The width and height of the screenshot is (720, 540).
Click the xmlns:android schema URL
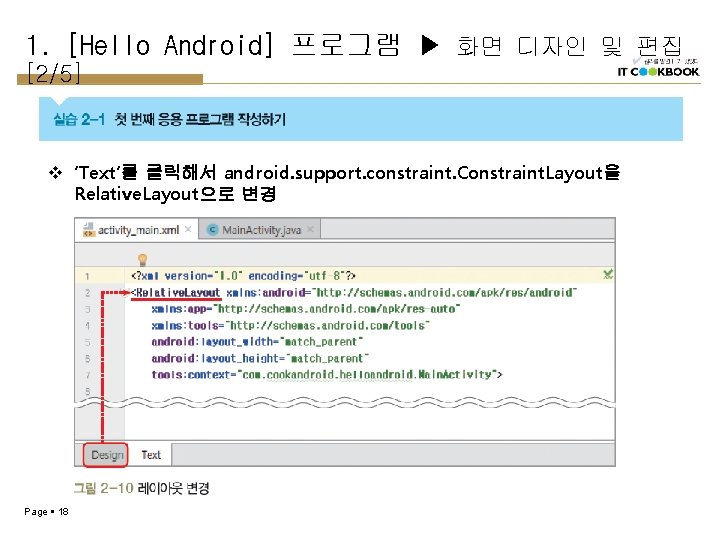[x=444, y=292]
